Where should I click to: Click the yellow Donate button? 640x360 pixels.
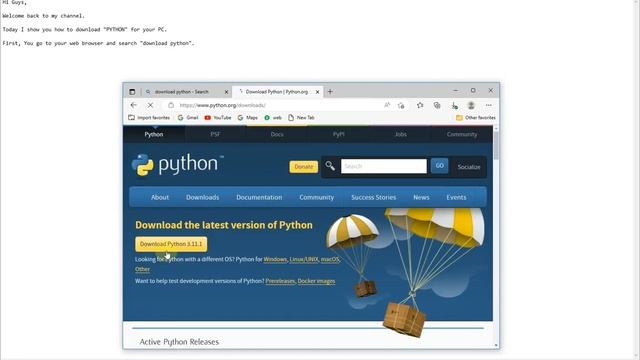click(304, 167)
